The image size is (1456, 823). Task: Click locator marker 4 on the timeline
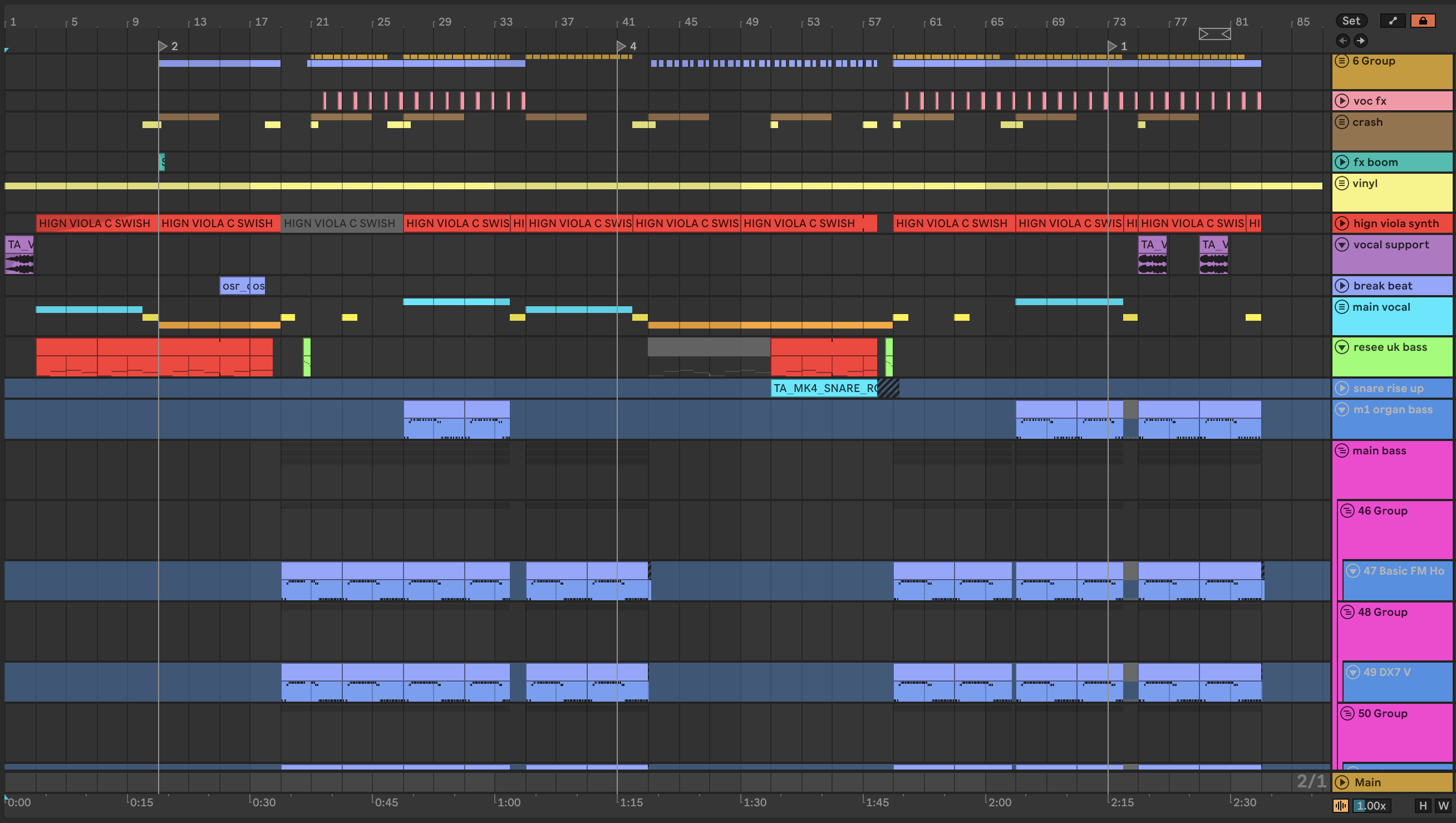click(x=621, y=46)
